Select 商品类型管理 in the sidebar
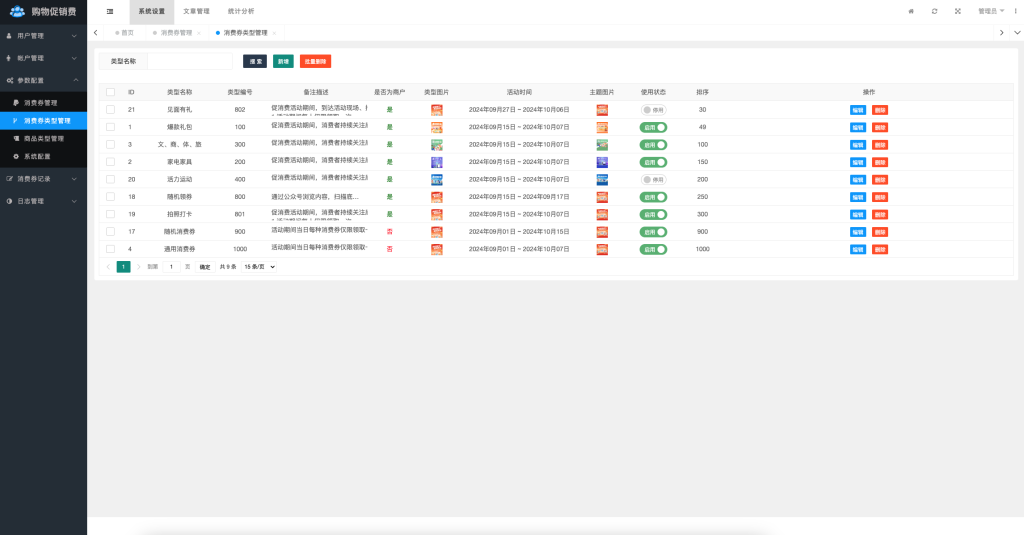Viewport: 1024px width, 535px height. coord(44,139)
